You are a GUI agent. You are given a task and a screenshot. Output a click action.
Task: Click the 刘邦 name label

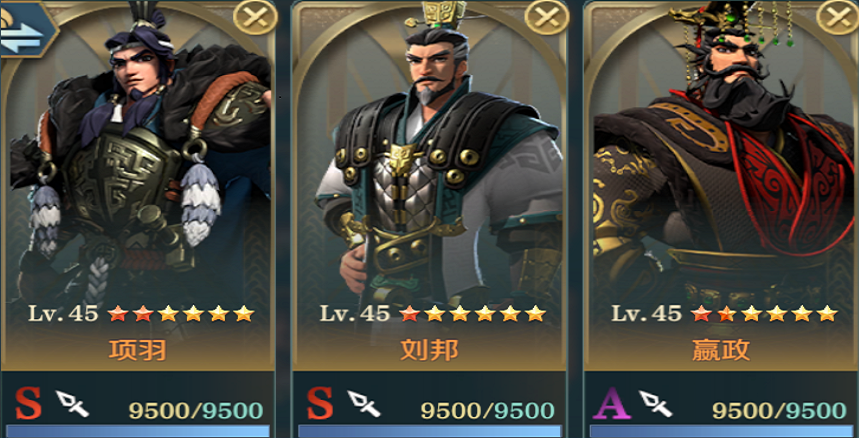pyautogui.click(x=429, y=350)
